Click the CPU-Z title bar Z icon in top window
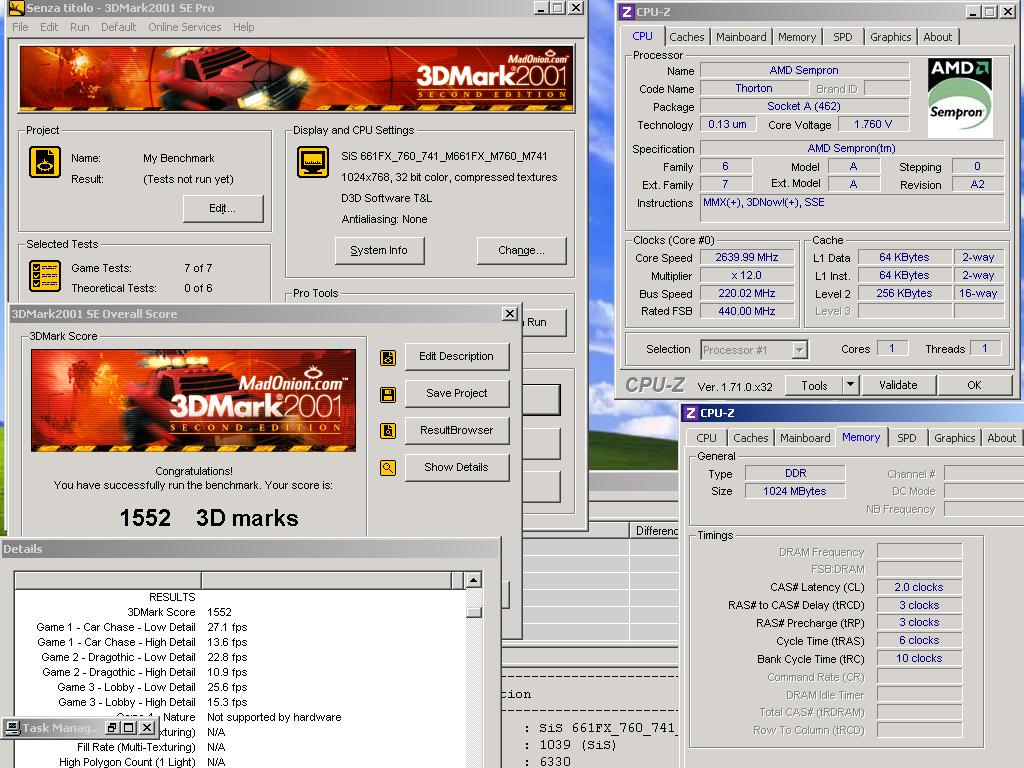The height and width of the screenshot is (768, 1024). (626, 11)
